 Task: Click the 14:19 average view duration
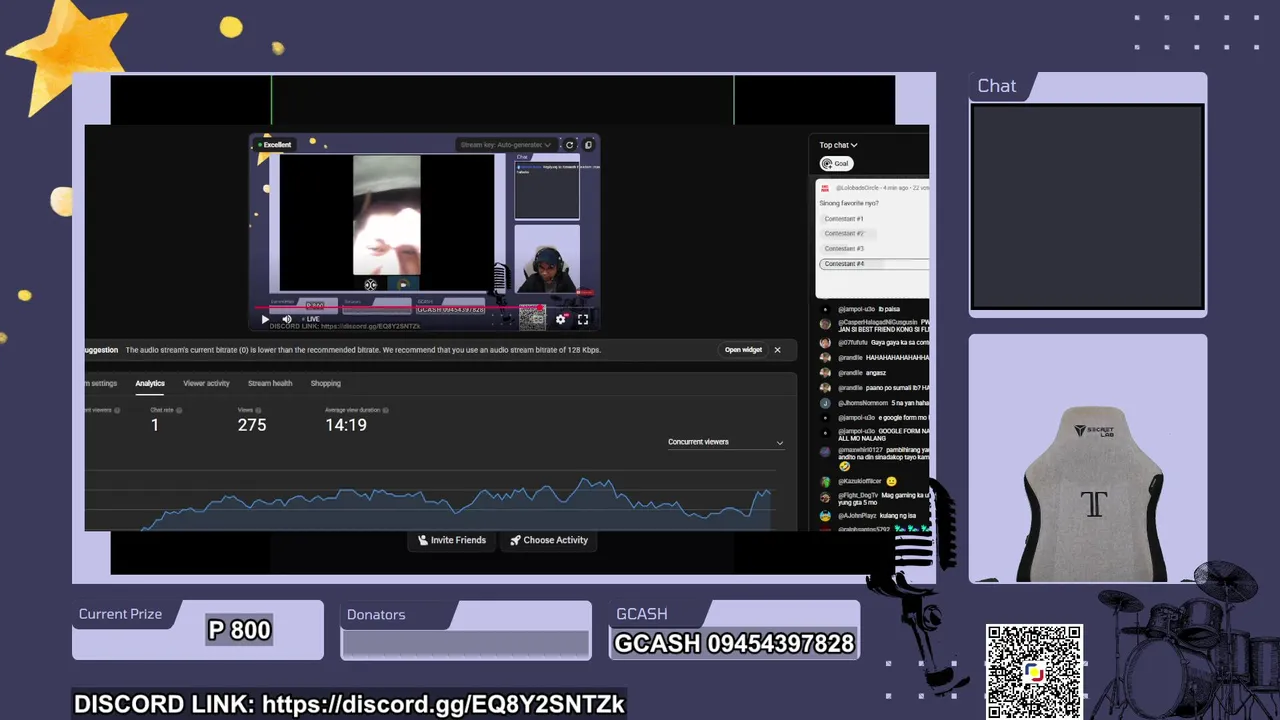[346, 425]
